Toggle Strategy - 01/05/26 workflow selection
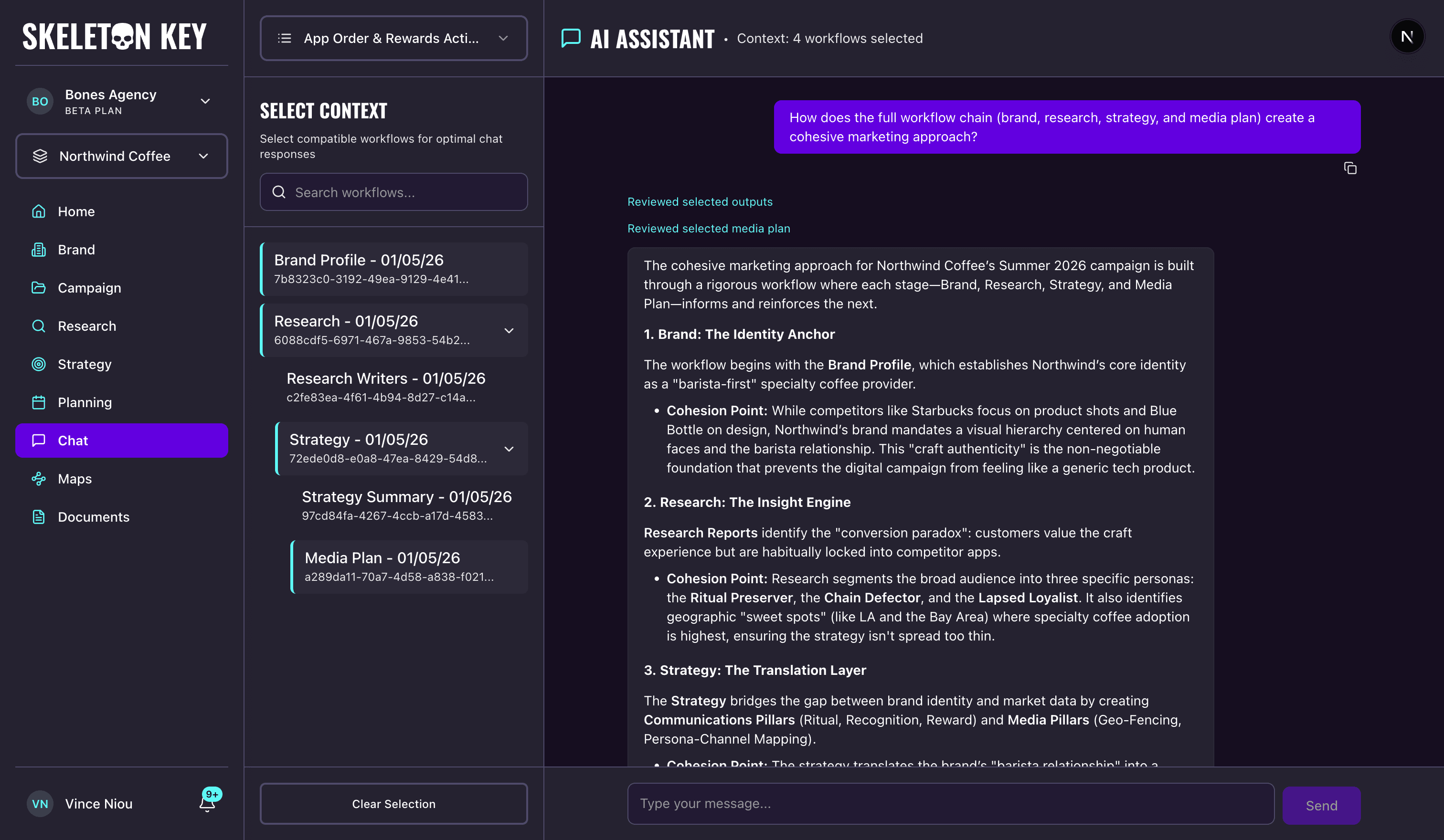This screenshot has height=840, width=1444. (x=401, y=448)
